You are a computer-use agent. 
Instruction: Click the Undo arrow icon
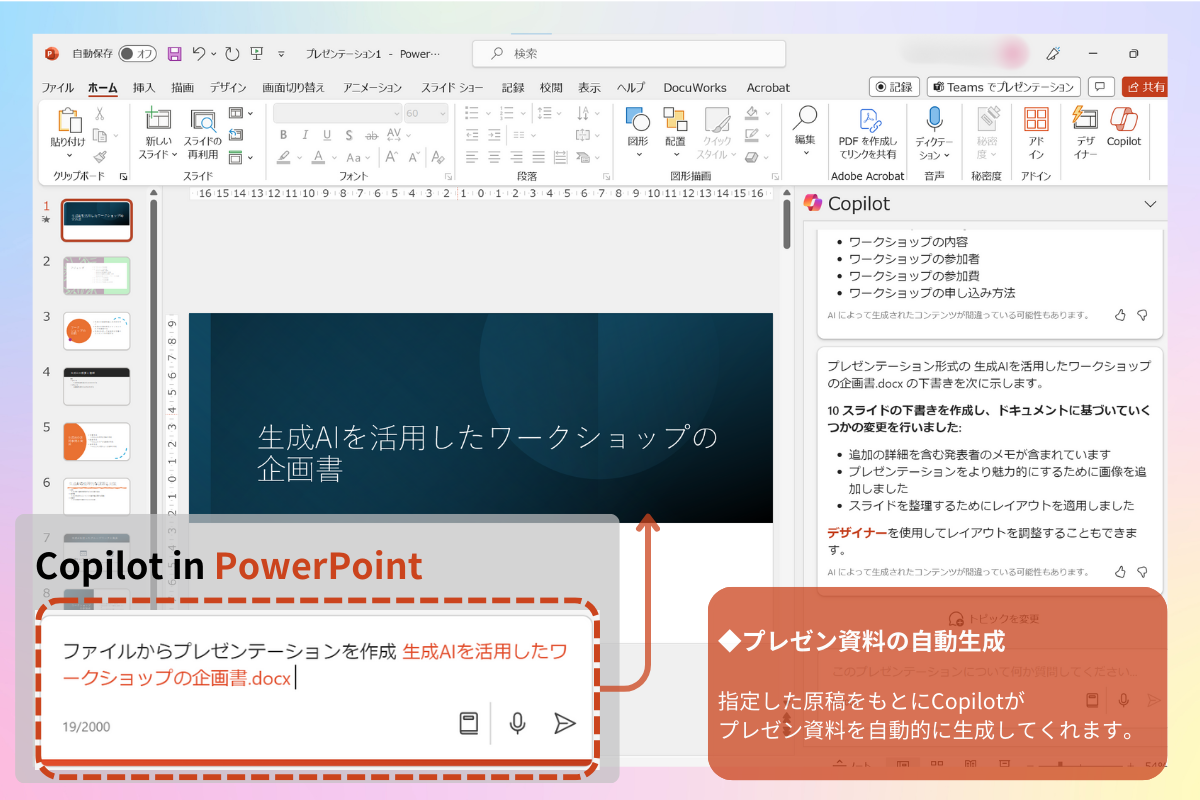[199, 54]
